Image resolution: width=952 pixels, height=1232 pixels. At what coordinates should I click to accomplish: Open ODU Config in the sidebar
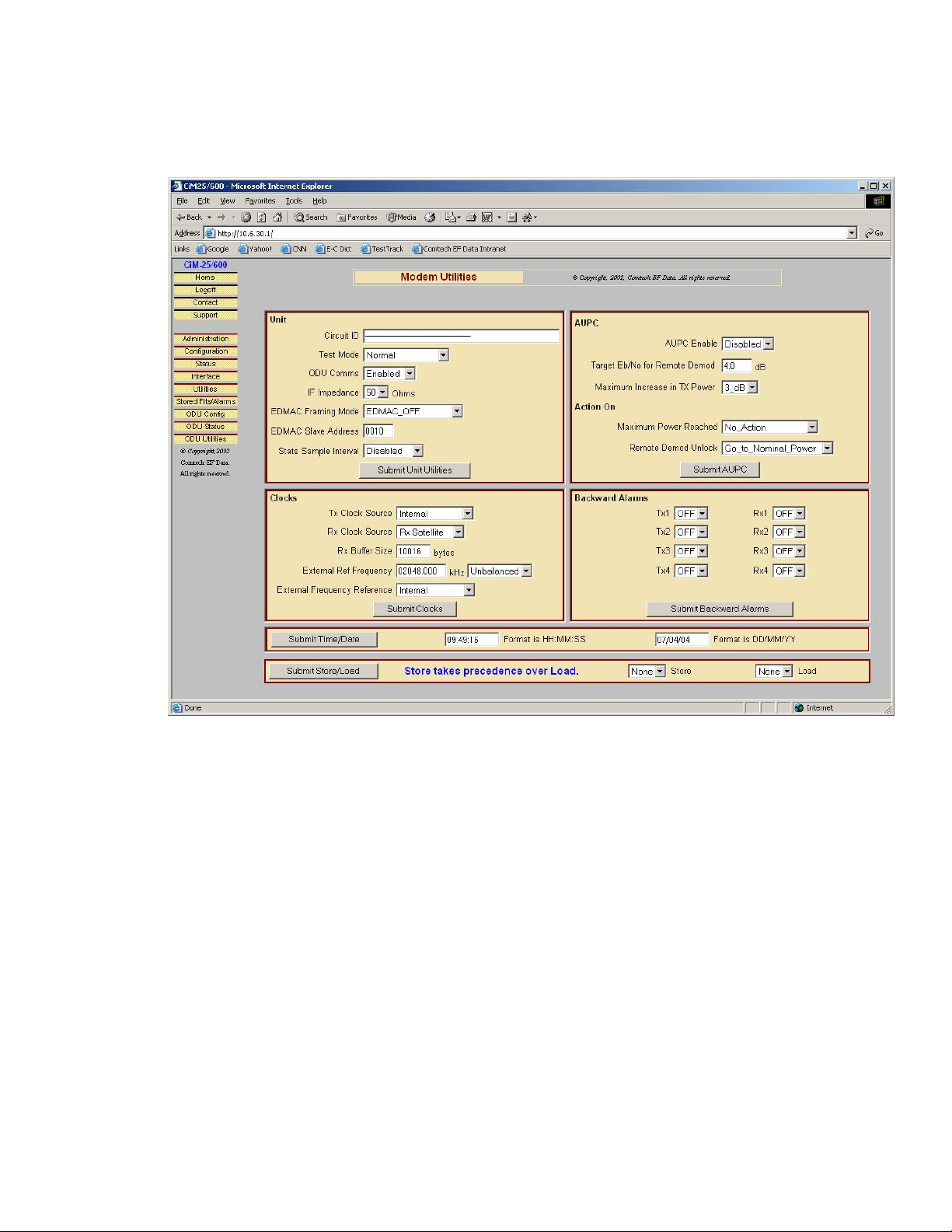205,414
